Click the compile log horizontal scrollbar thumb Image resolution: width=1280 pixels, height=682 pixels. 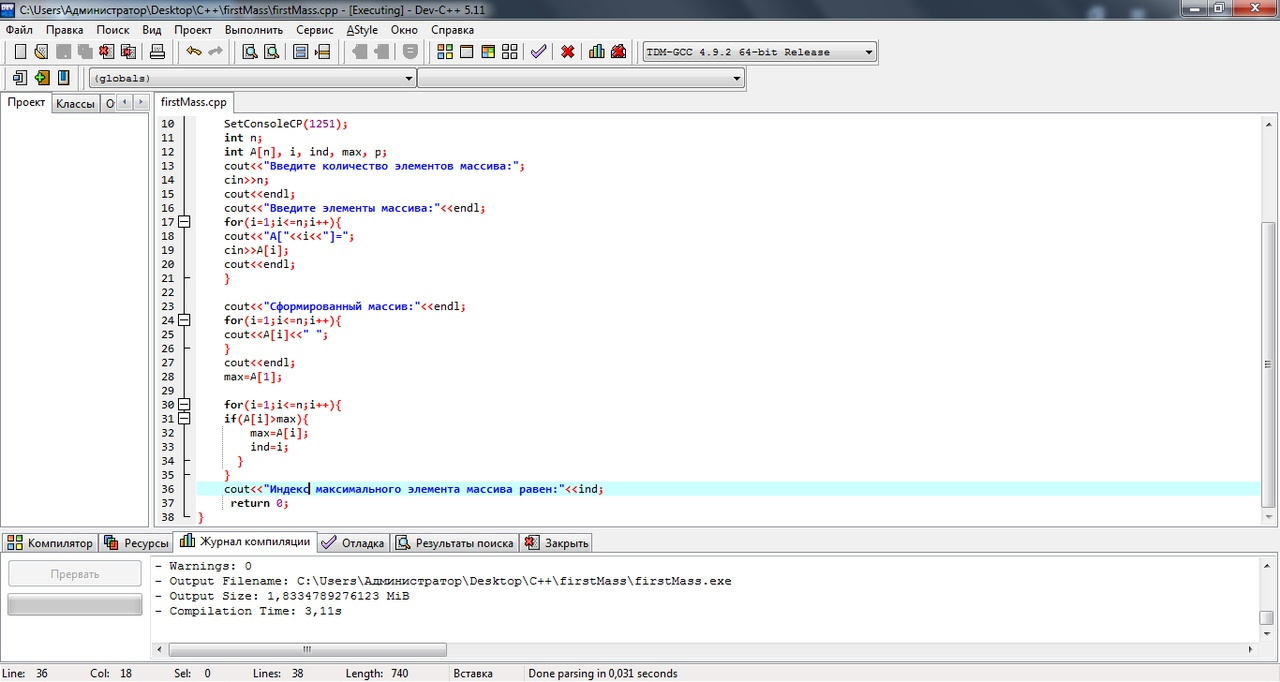[307, 649]
